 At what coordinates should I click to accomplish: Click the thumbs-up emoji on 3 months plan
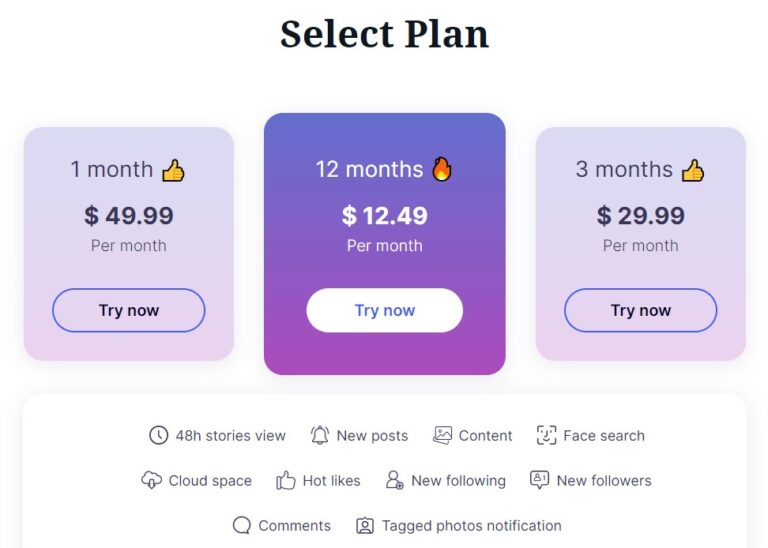pos(693,170)
